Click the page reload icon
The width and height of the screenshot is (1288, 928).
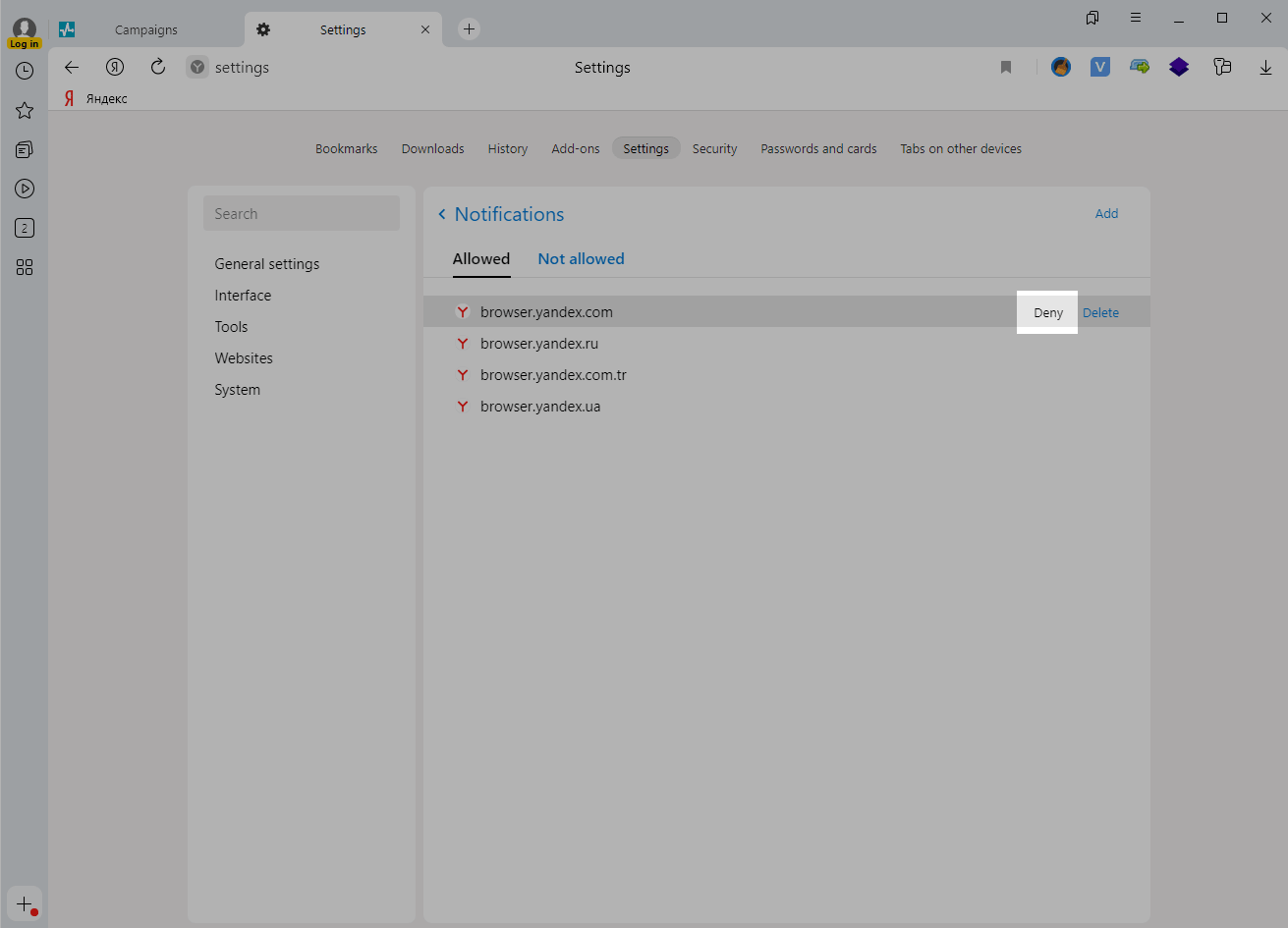(x=157, y=67)
